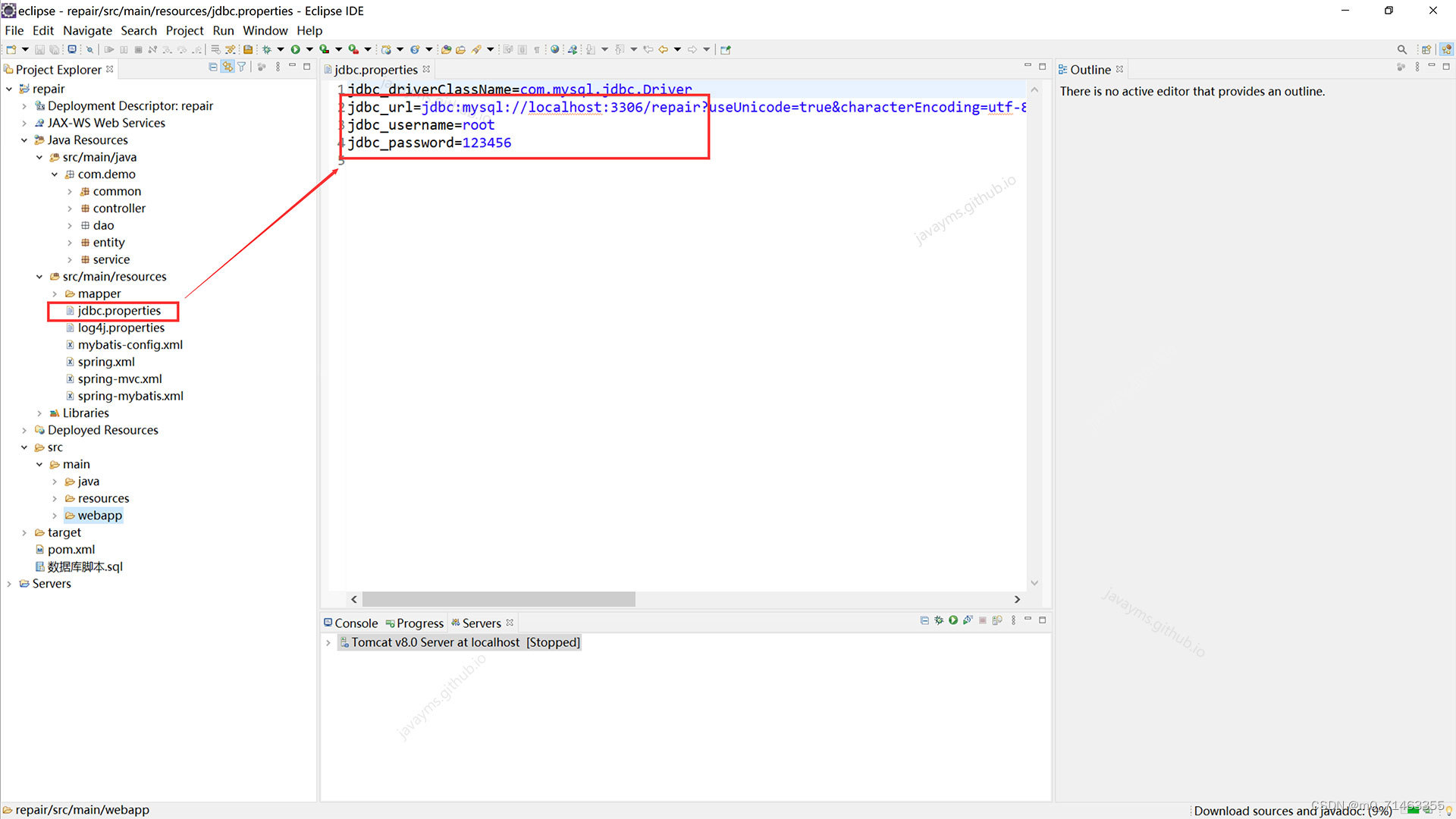Expand the mapper folder

(x=55, y=293)
